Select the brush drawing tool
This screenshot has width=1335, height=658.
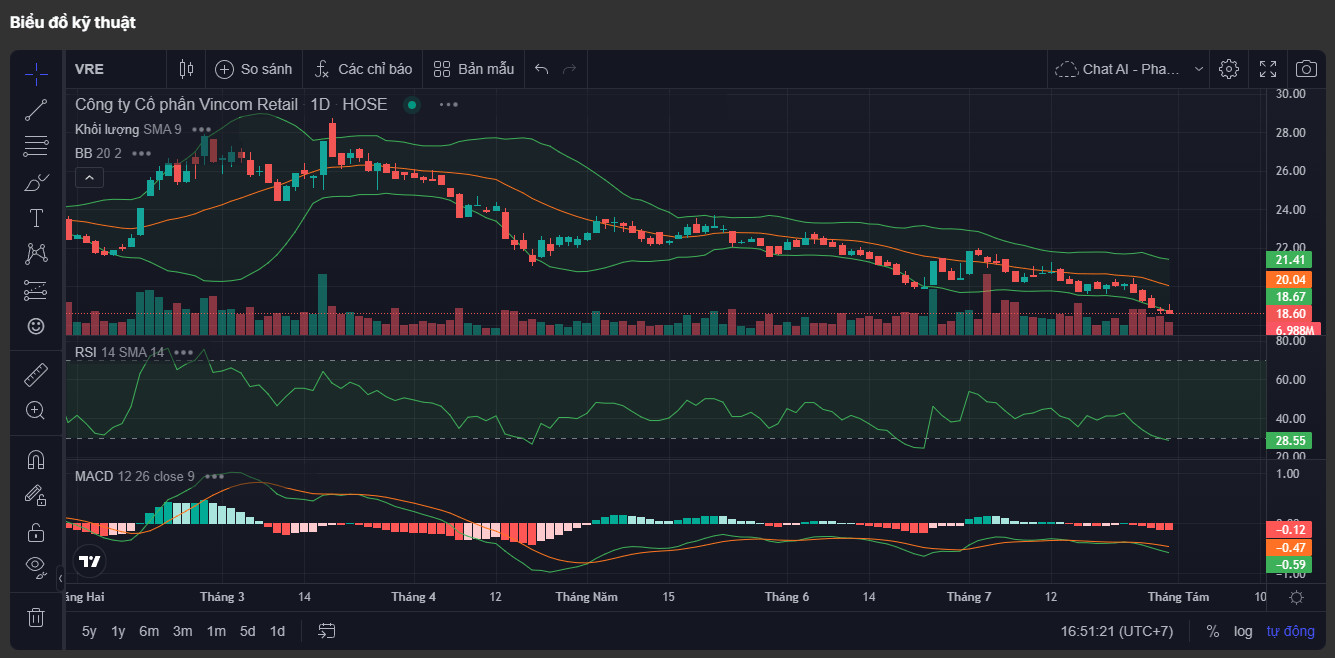[x=36, y=182]
